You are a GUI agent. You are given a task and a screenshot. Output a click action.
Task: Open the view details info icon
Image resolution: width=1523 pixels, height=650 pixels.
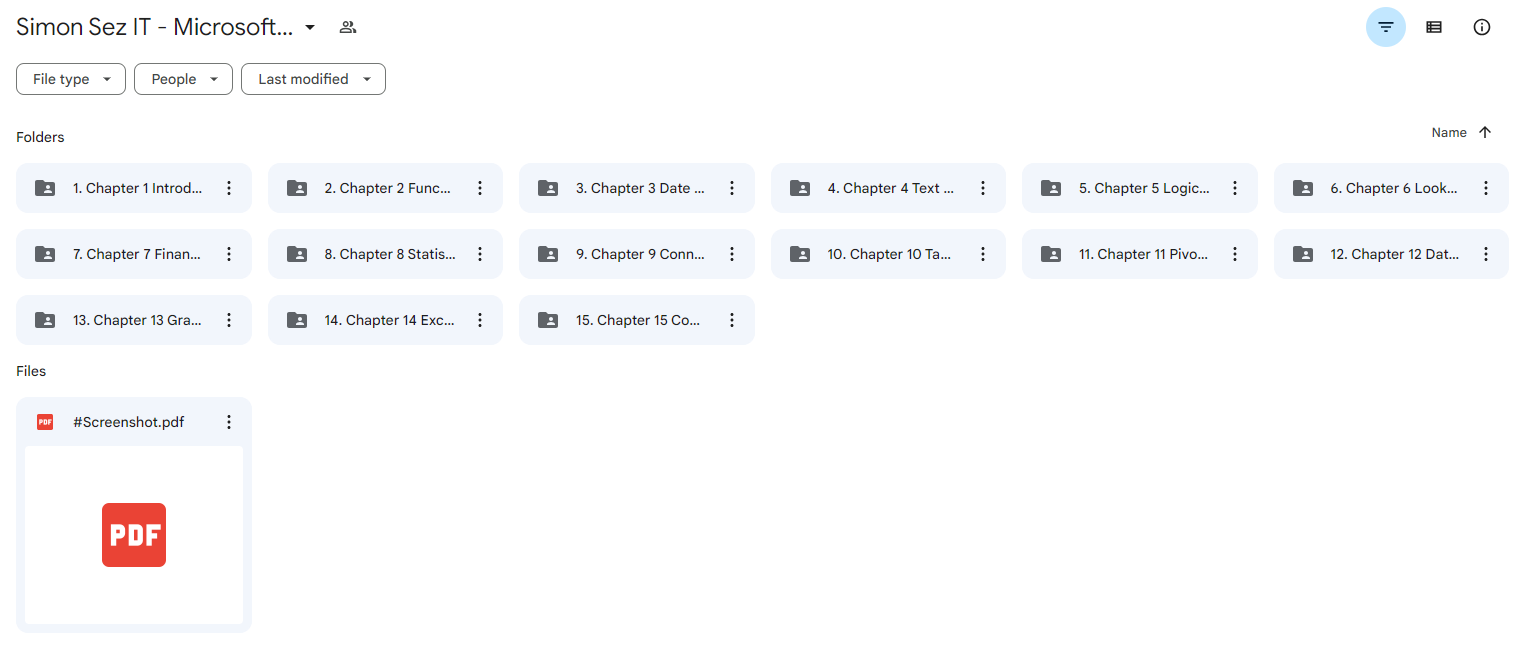(1481, 27)
